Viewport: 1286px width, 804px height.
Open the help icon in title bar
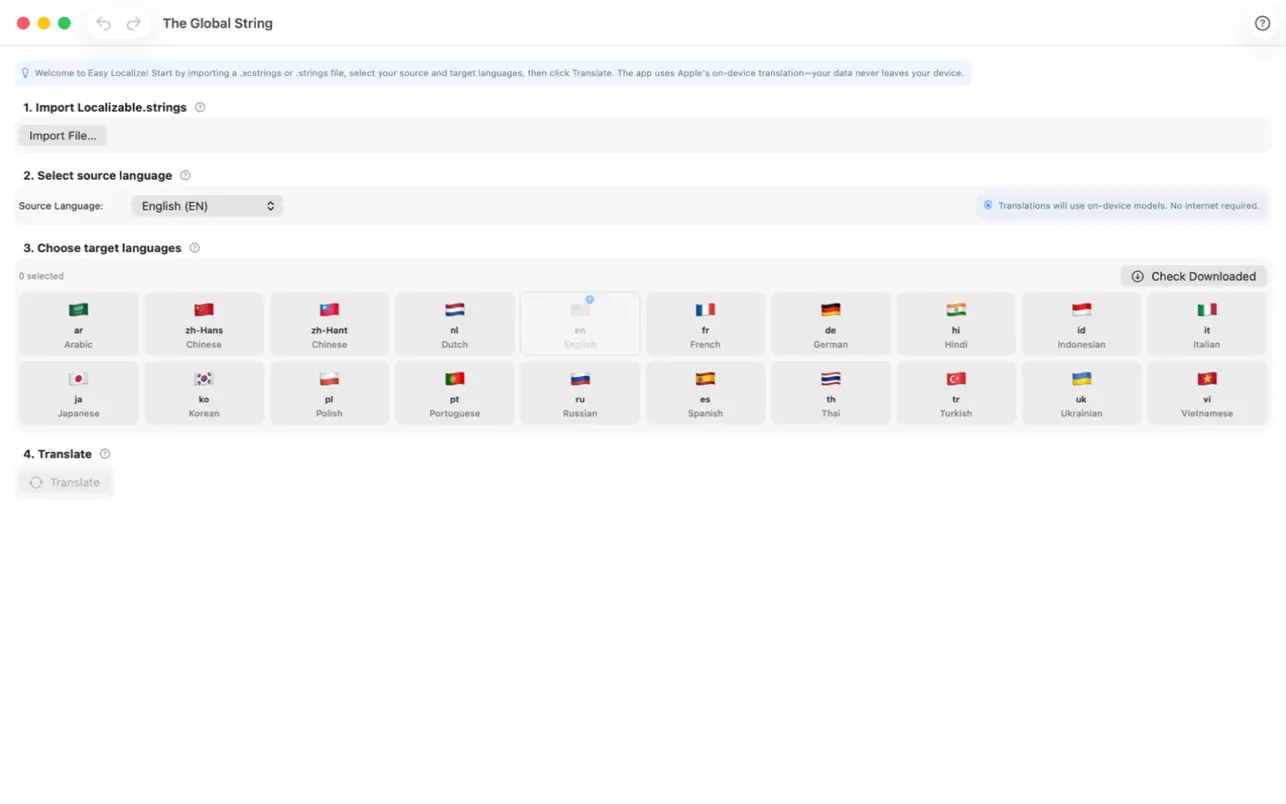point(1262,23)
